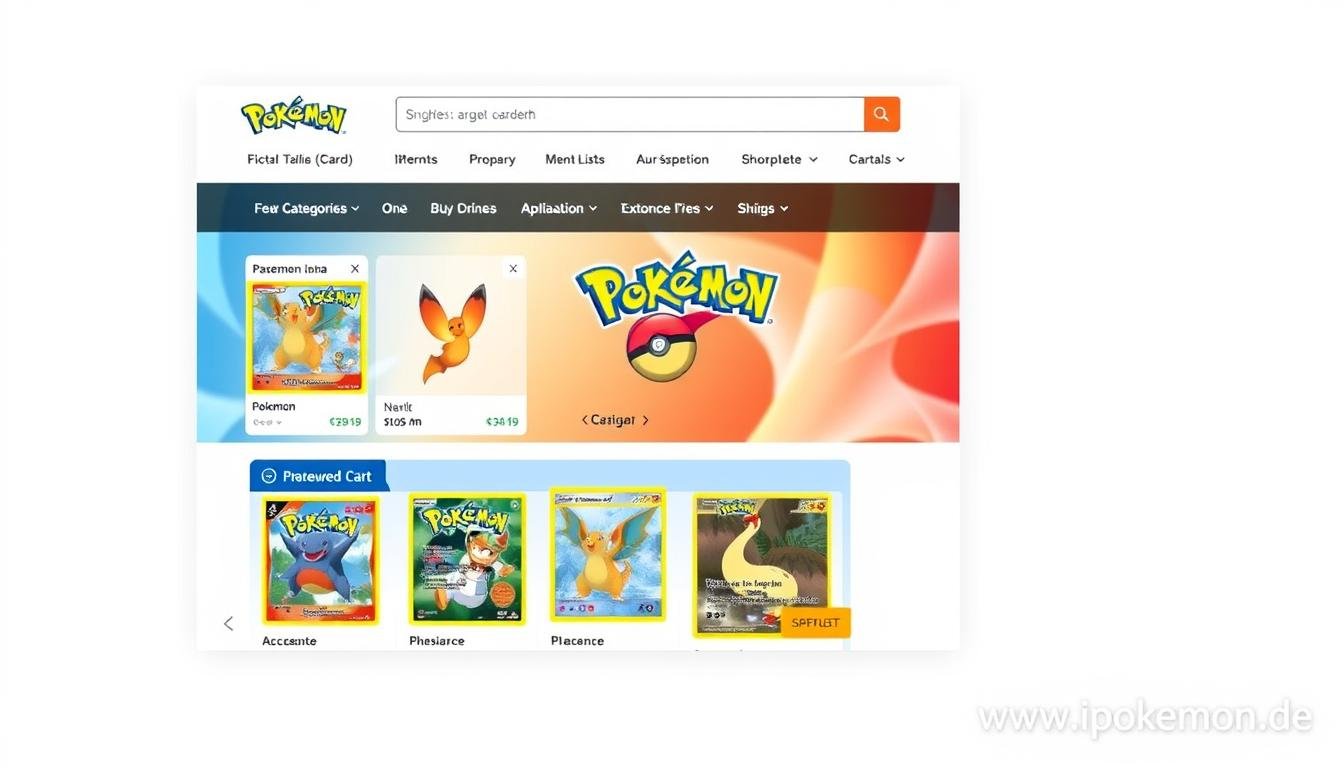
Task: Click the large Pokémon banner logo
Action: click(676, 290)
